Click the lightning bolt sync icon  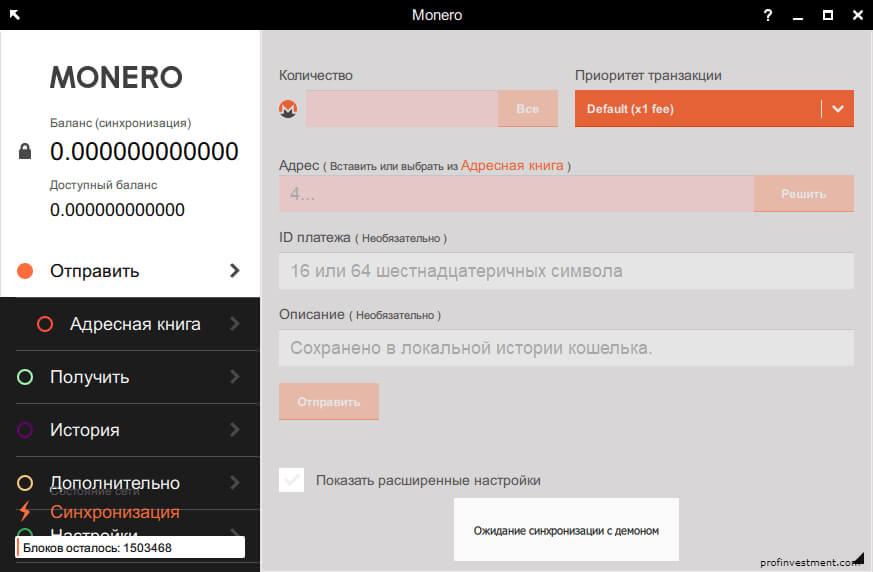point(24,511)
